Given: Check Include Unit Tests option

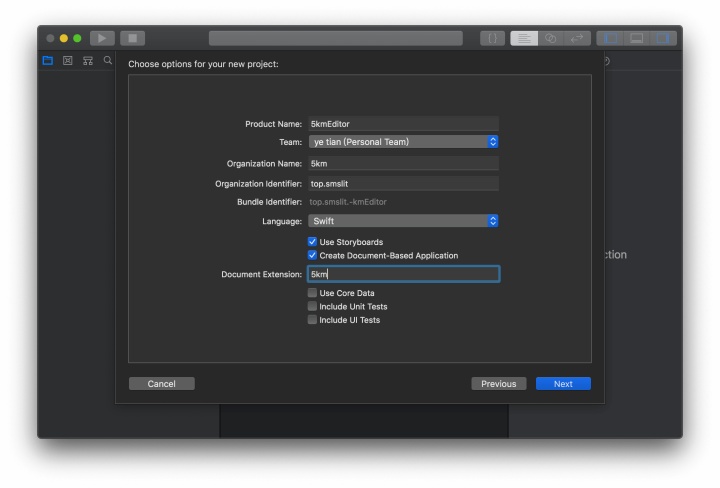Looking at the screenshot, I should [312, 306].
